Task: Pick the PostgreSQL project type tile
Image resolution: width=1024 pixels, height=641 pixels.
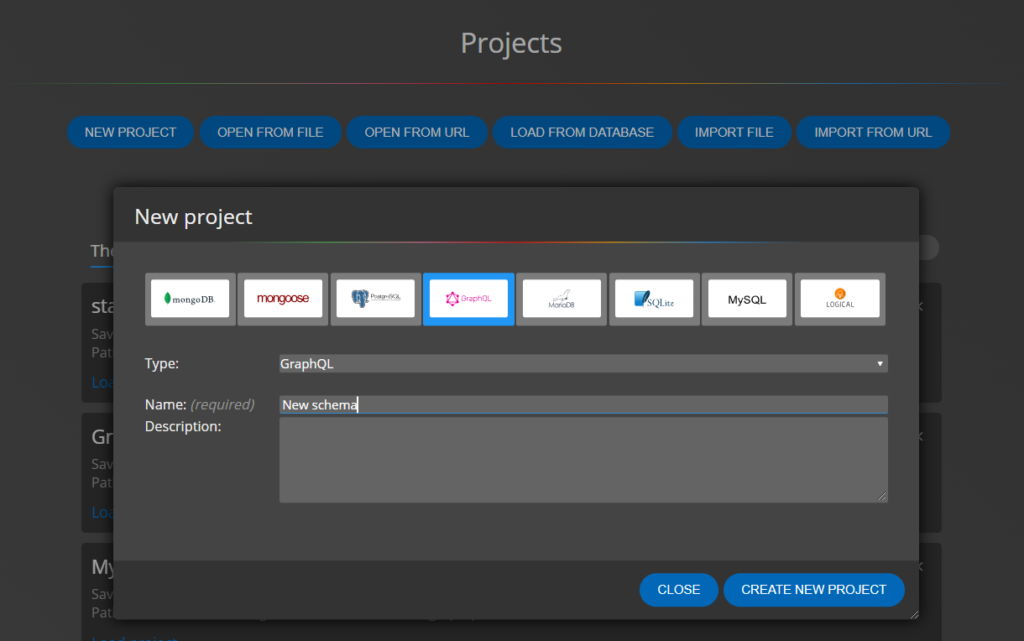Action: pos(376,299)
